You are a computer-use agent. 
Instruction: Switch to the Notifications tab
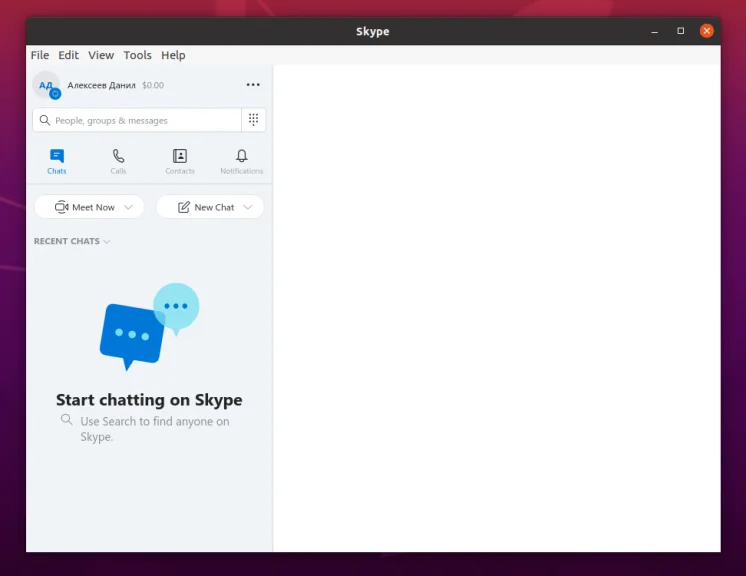coord(242,162)
